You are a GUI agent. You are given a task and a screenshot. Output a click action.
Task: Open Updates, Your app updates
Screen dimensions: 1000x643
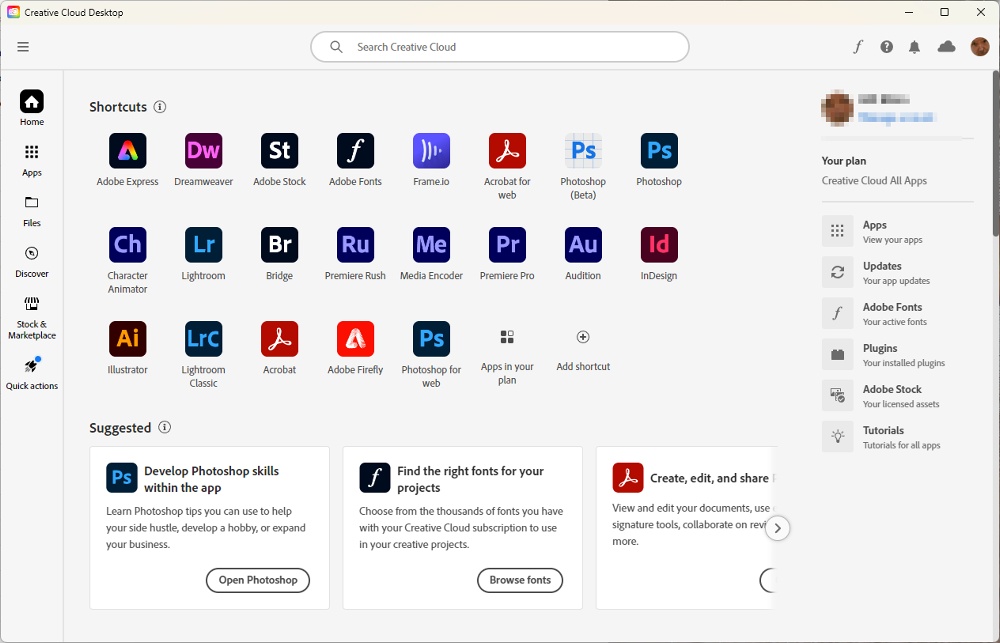pos(897,272)
